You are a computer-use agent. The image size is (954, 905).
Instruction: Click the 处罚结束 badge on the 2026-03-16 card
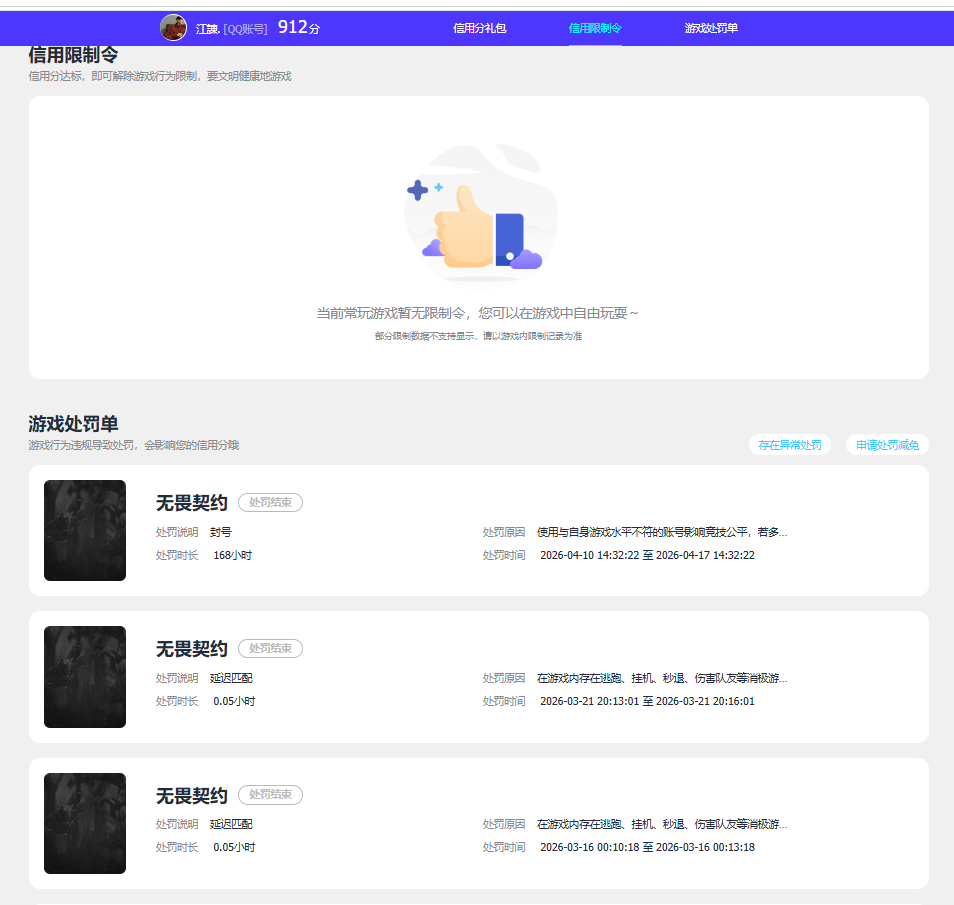pyautogui.click(x=270, y=795)
